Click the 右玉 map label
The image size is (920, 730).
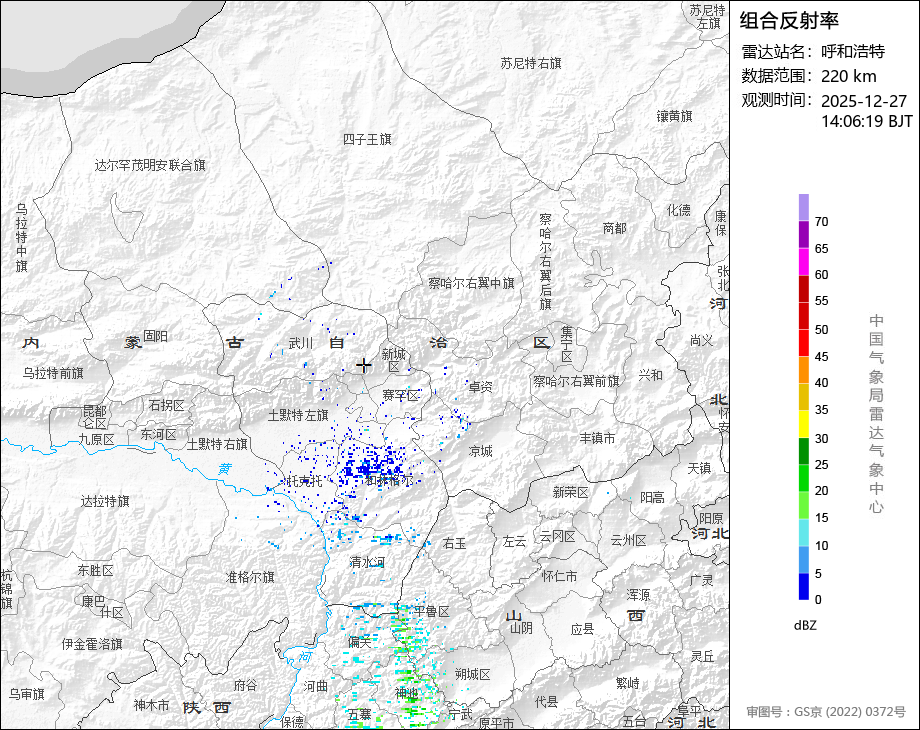pyautogui.click(x=455, y=543)
